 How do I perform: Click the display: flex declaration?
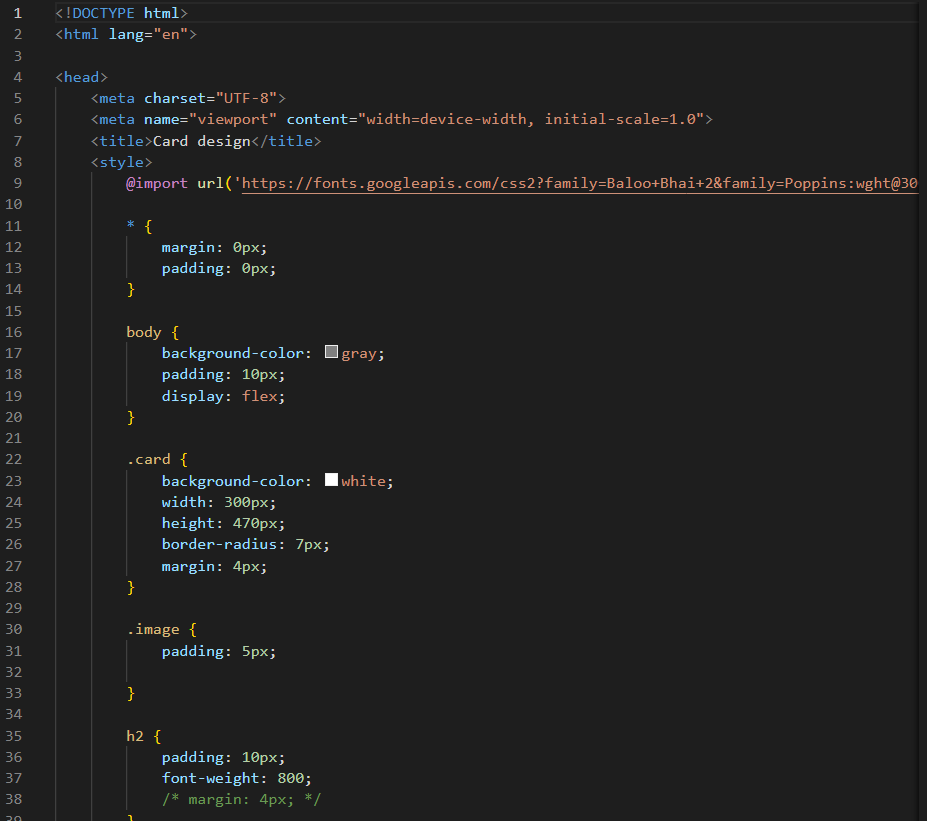point(223,396)
